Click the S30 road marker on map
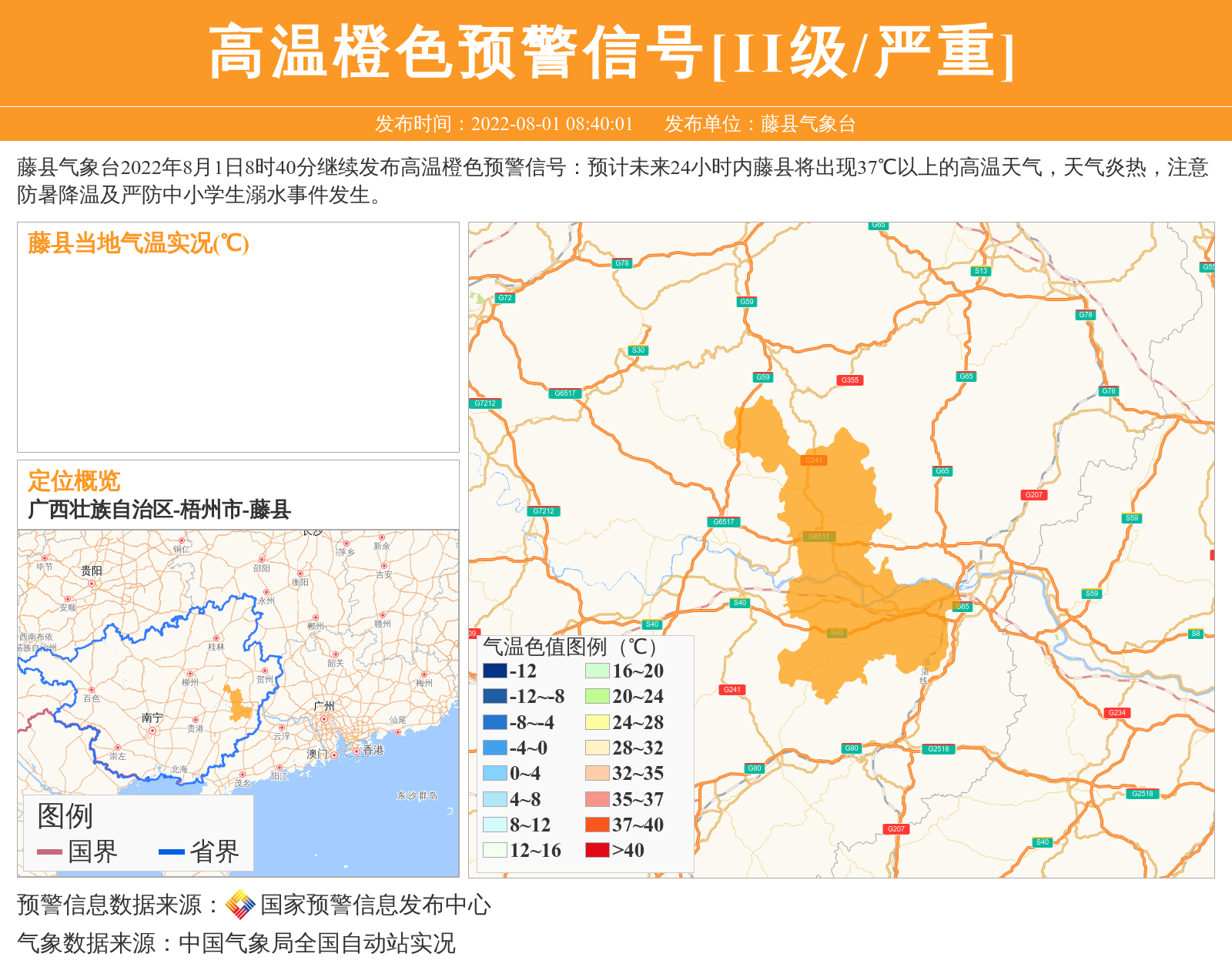This screenshot has width=1232, height=967. click(638, 350)
